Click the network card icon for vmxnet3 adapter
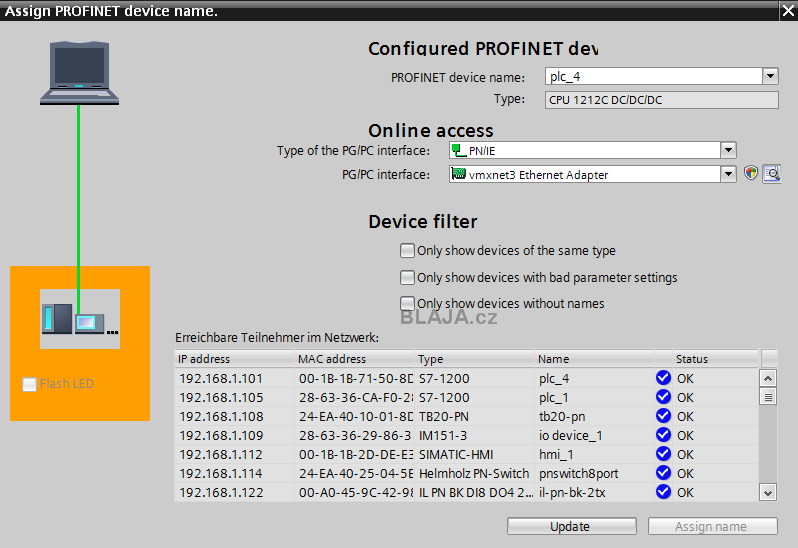 [x=459, y=174]
